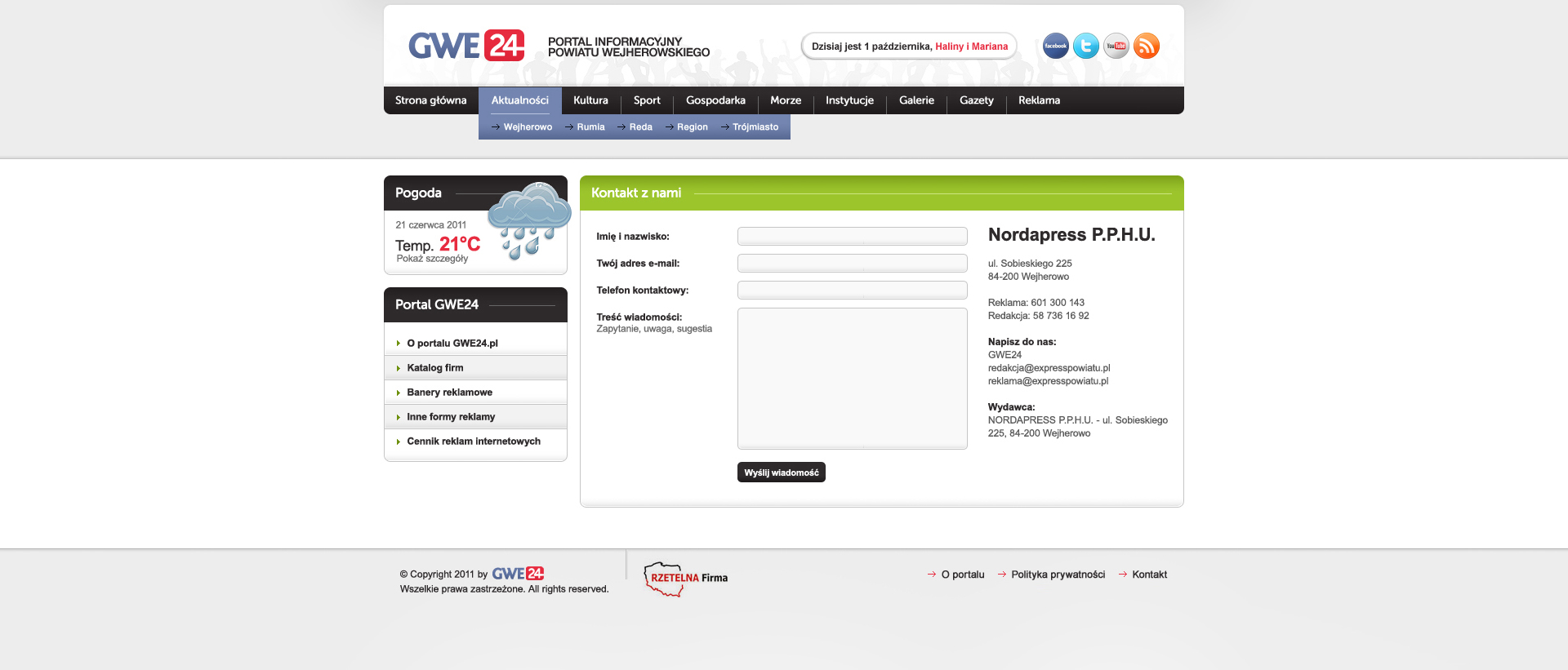Image resolution: width=1568 pixels, height=670 pixels.
Task: Open the Gospodarka section
Action: click(x=715, y=100)
